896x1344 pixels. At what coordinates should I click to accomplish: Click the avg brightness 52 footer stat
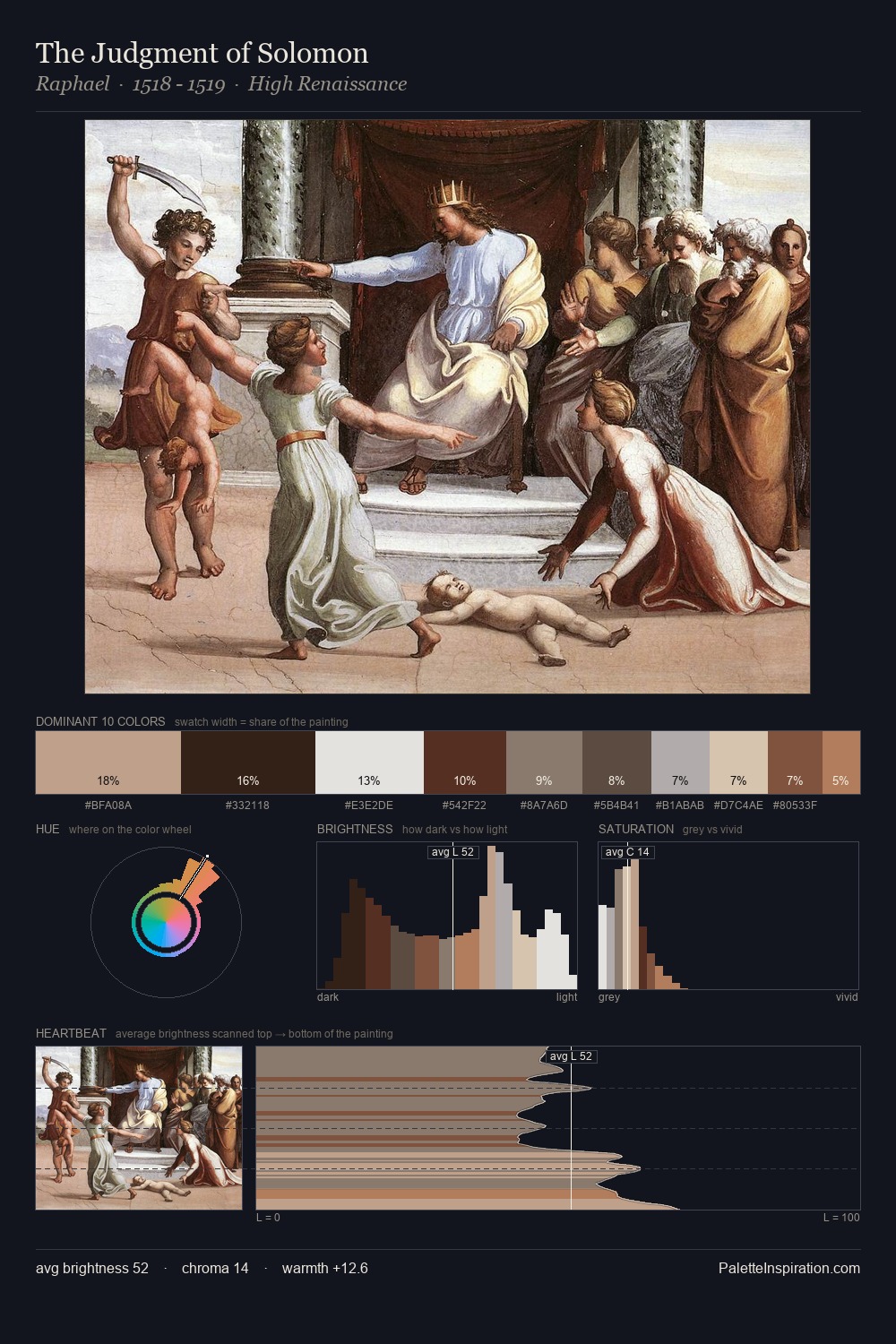point(92,1268)
